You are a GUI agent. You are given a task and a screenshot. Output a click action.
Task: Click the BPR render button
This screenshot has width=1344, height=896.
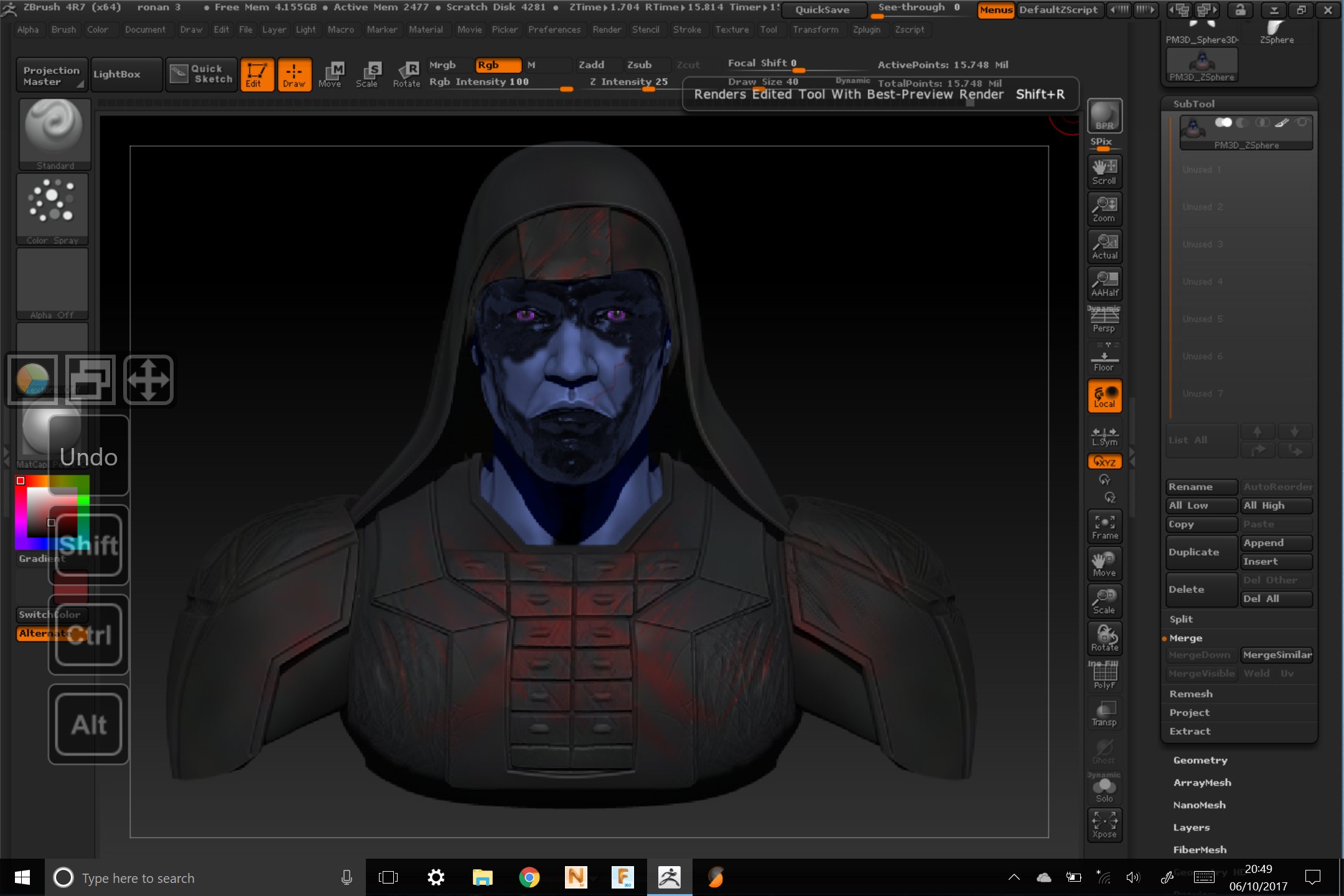pyautogui.click(x=1104, y=116)
